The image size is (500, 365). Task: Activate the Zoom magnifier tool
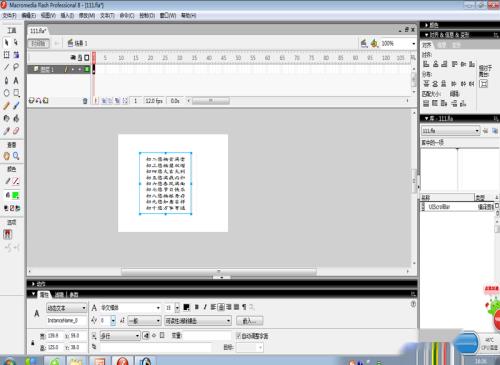tap(16, 156)
